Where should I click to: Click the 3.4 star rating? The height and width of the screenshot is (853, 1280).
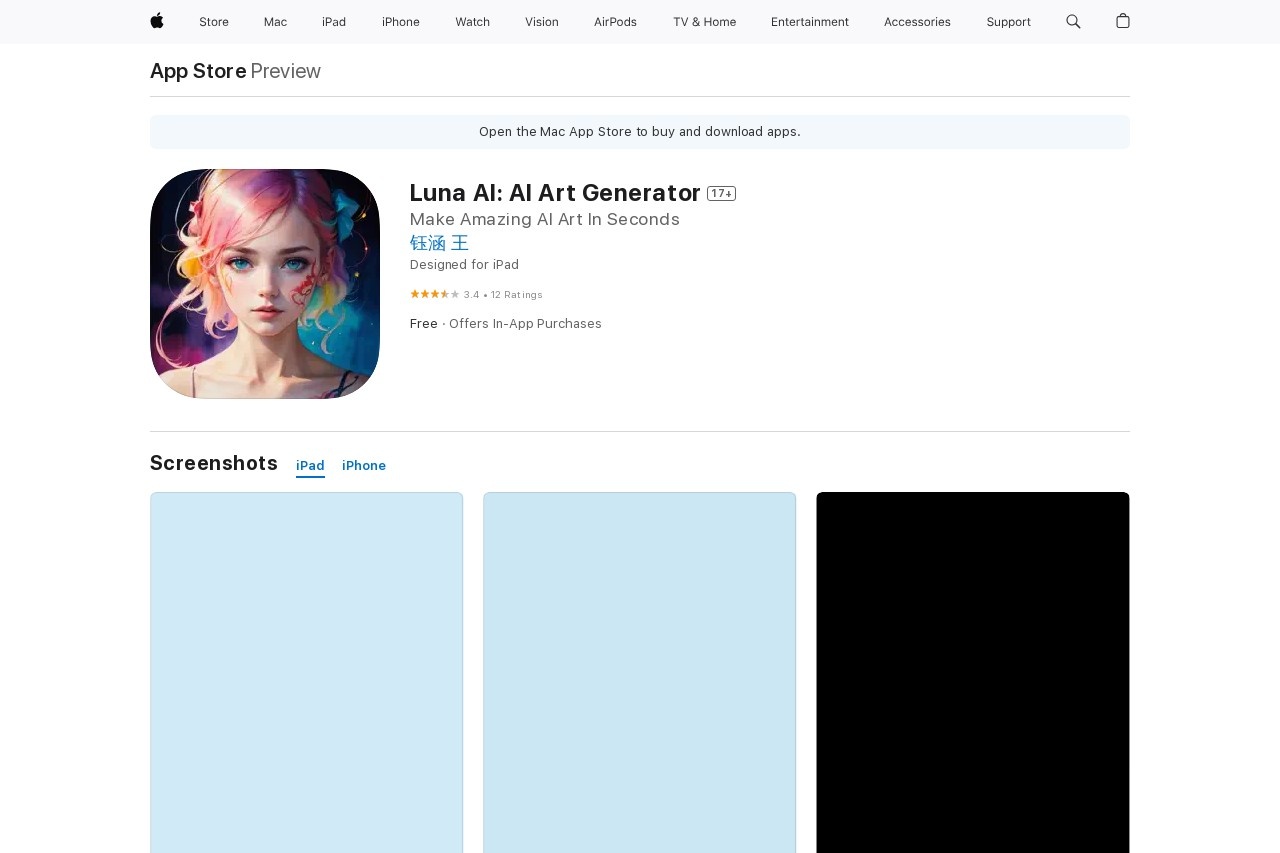coord(476,294)
